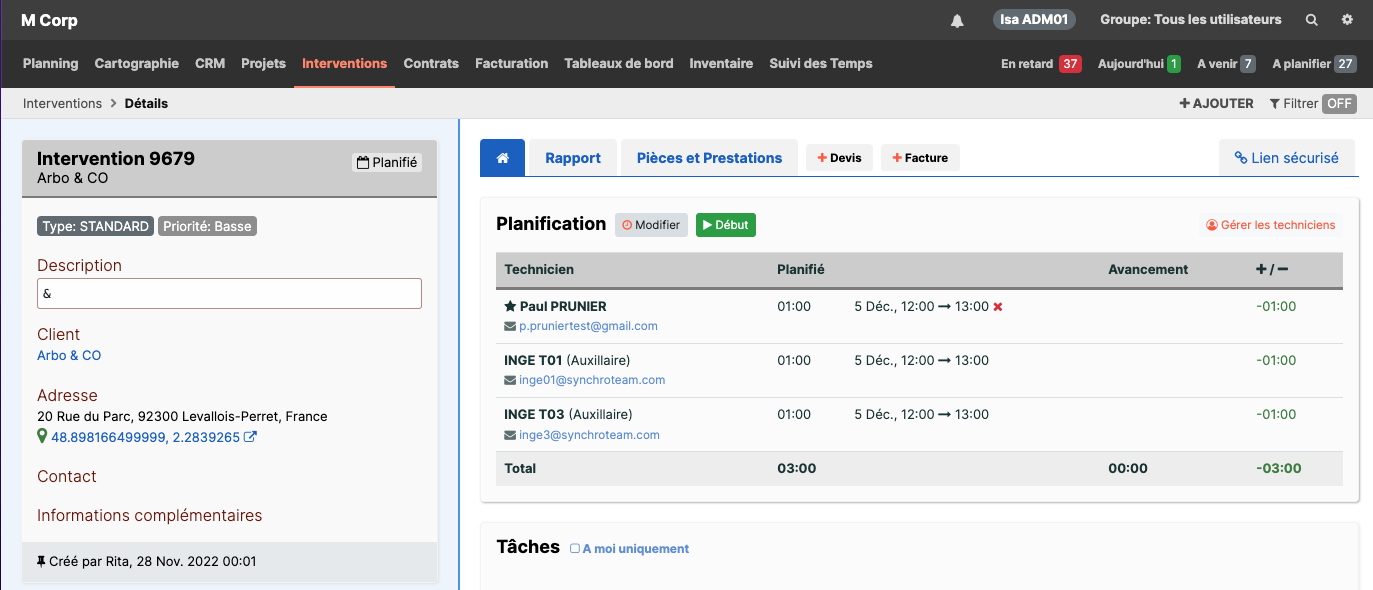Open Suivi des Temps menu

tap(821, 63)
